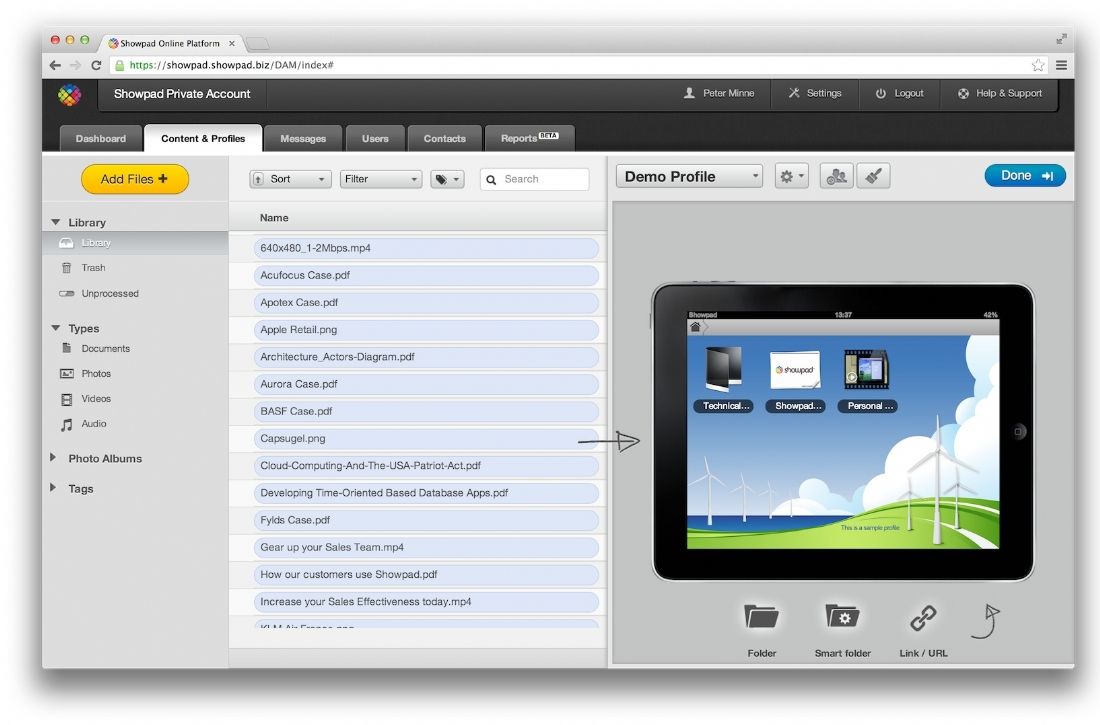Open the Sort dropdown
Screen dimensions: 1100x725
pyautogui.click(x=290, y=179)
